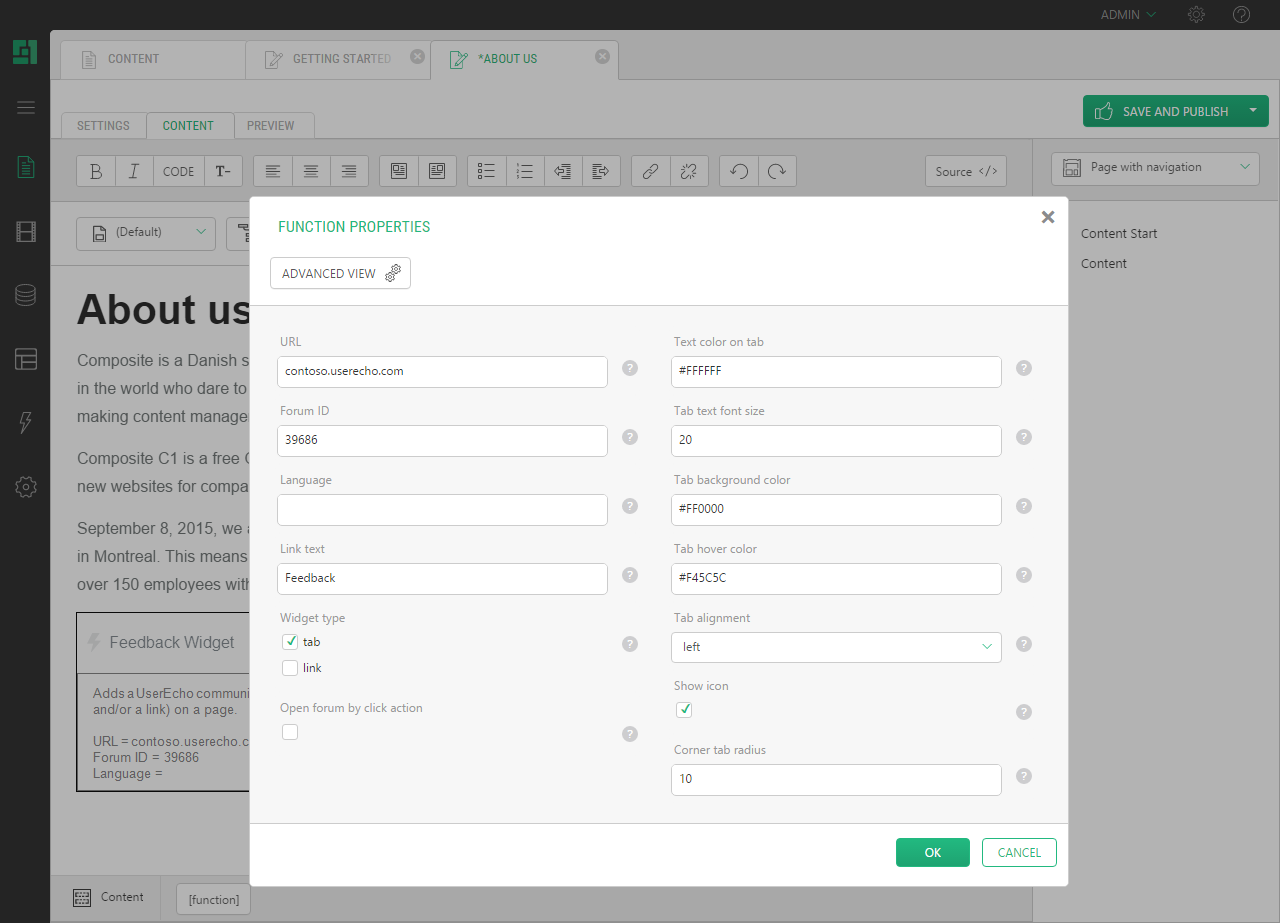Insert a bulleted list
Image resolution: width=1280 pixels, height=923 pixels.
[487, 171]
